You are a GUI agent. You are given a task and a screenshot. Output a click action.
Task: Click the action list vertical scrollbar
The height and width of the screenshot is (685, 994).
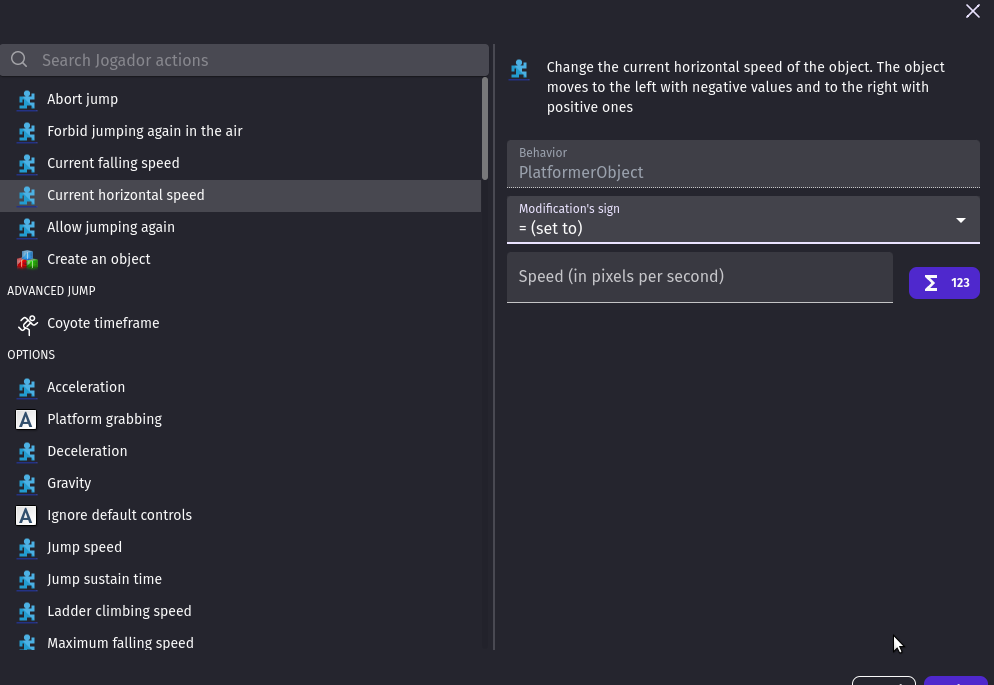tap(485, 130)
